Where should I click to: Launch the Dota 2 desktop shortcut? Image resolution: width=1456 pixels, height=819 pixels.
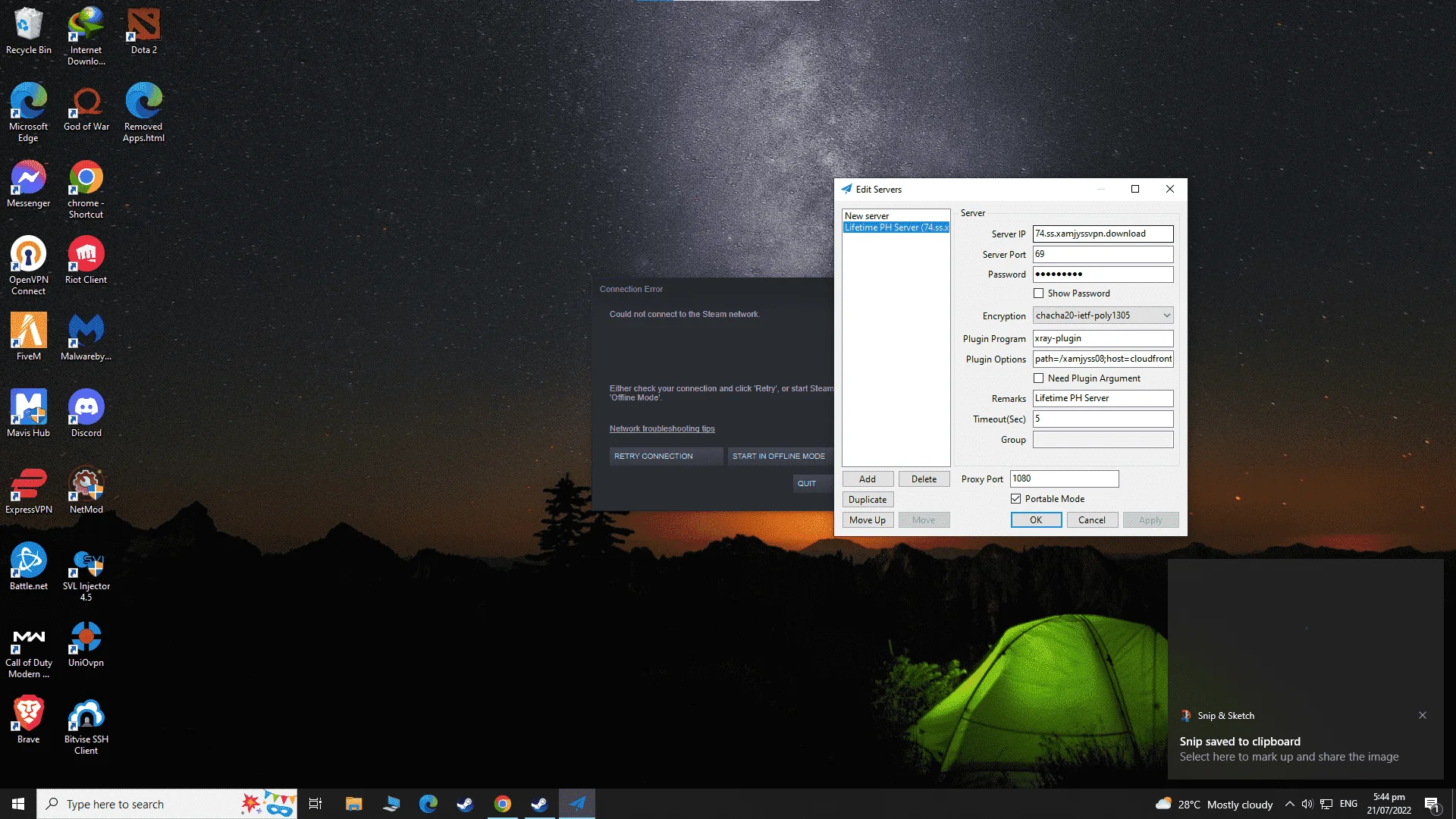pyautogui.click(x=143, y=30)
